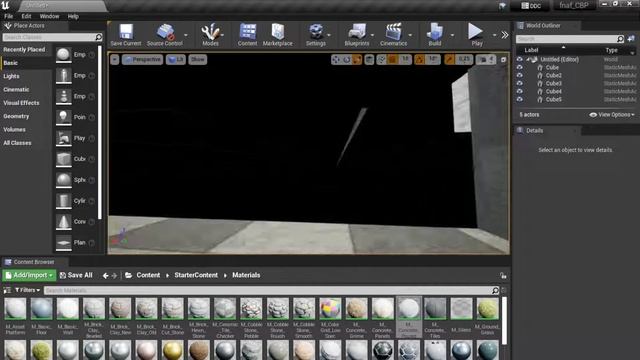Click the Place Actors panel icon
Viewport: 640px width, 360px height.
tap(7, 26)
